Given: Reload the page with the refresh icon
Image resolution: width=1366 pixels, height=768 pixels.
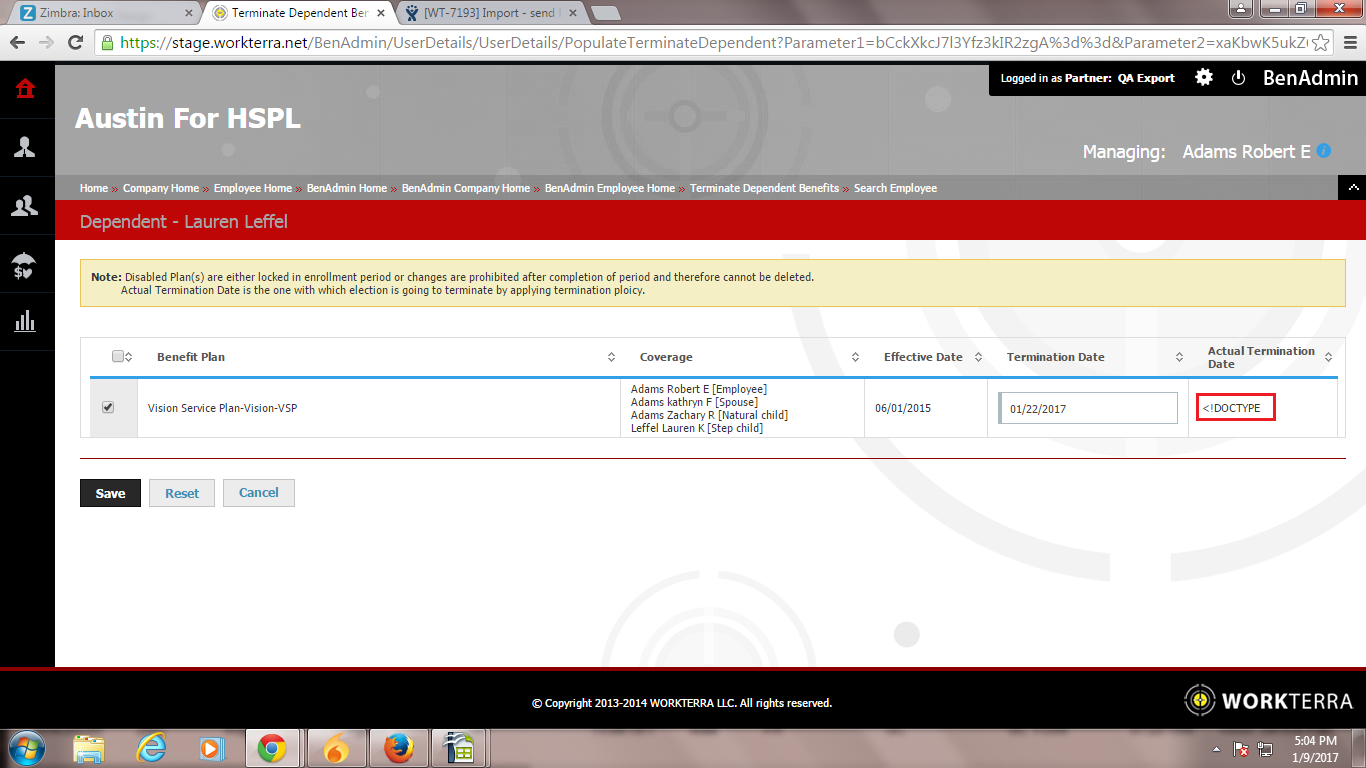Looking at the screenshot, I should pyautogui.click(x=75, y=42).
